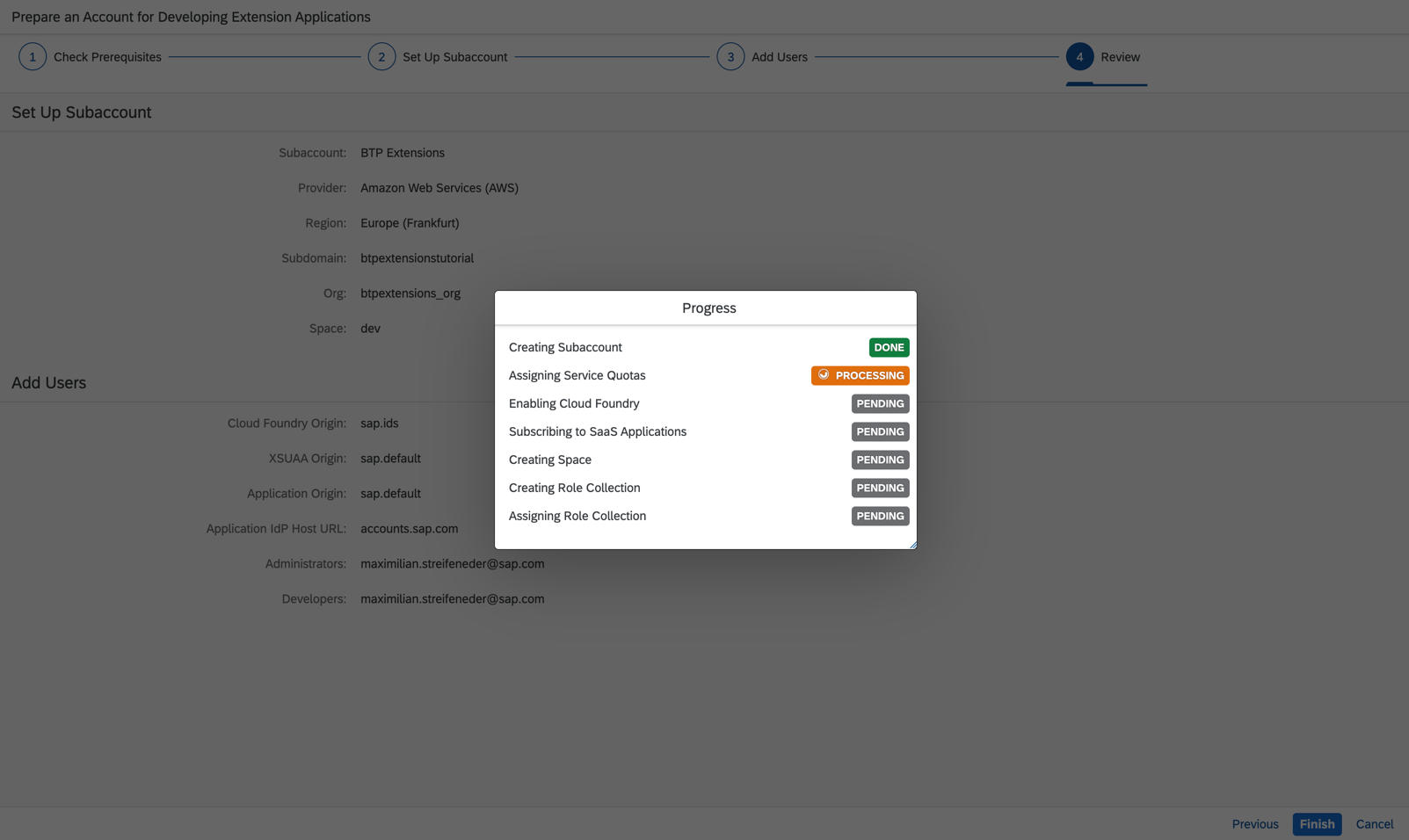Click the processing spinner icon for Service Quotas
Viewport: 1409px width, 840px height.
824,375
